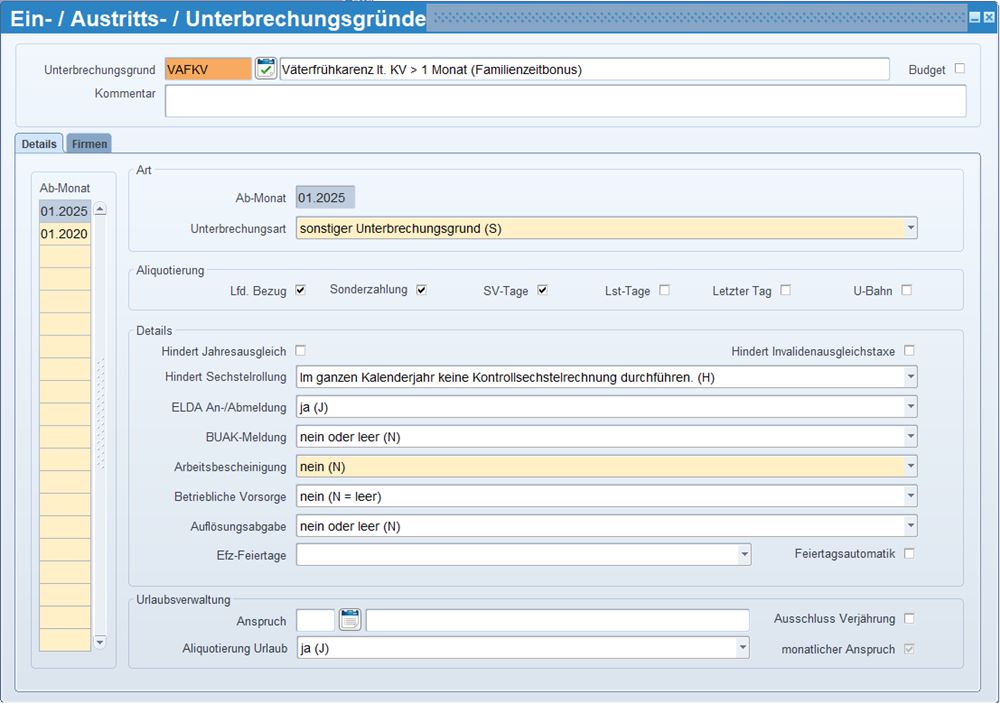Tick the U-Bahn checkbox
This screenshot has height=703, width=1000.
pos(906,290)
